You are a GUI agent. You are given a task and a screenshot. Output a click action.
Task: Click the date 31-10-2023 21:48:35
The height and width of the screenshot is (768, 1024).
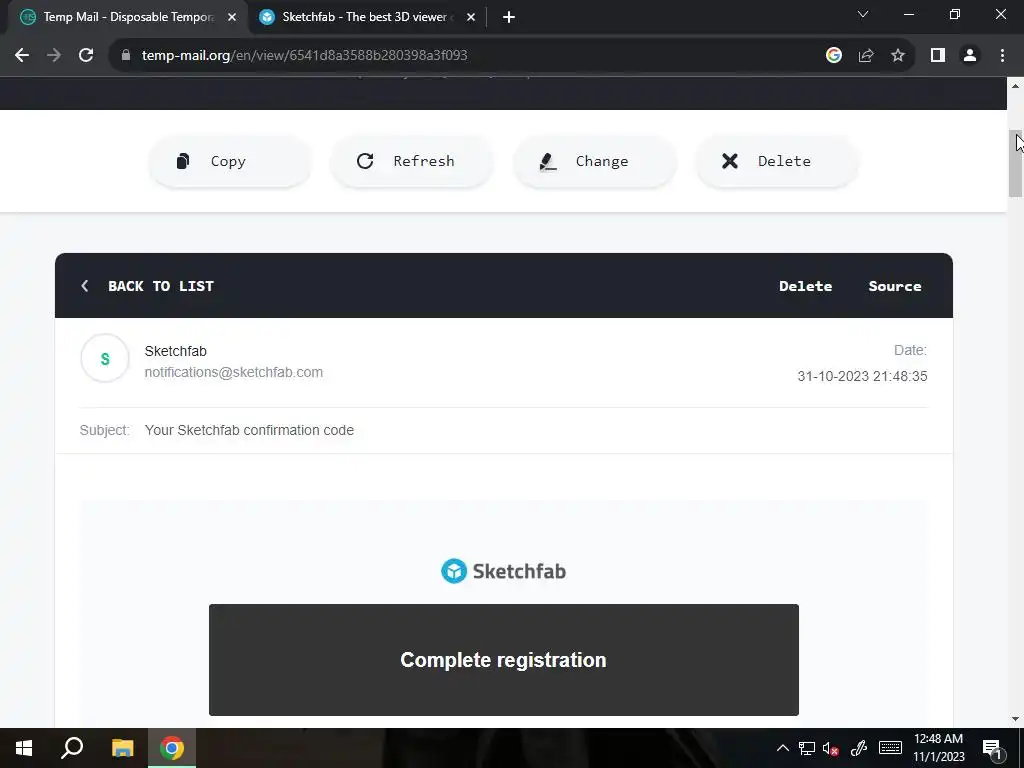tap(862, 376)
